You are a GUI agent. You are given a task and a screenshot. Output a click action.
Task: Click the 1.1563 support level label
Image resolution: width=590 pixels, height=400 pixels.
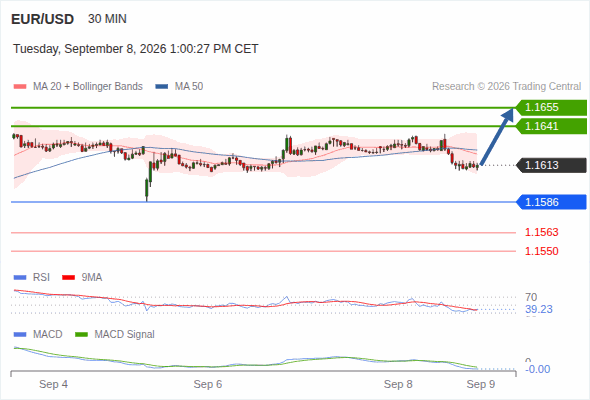tap(541, 233)
